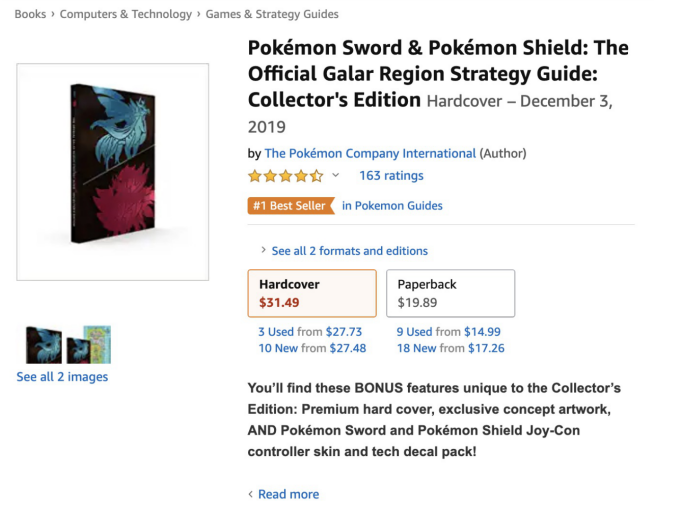Open the 163 ratings link
This screenshot has width=693, height=510.
(x=391, y=175)
